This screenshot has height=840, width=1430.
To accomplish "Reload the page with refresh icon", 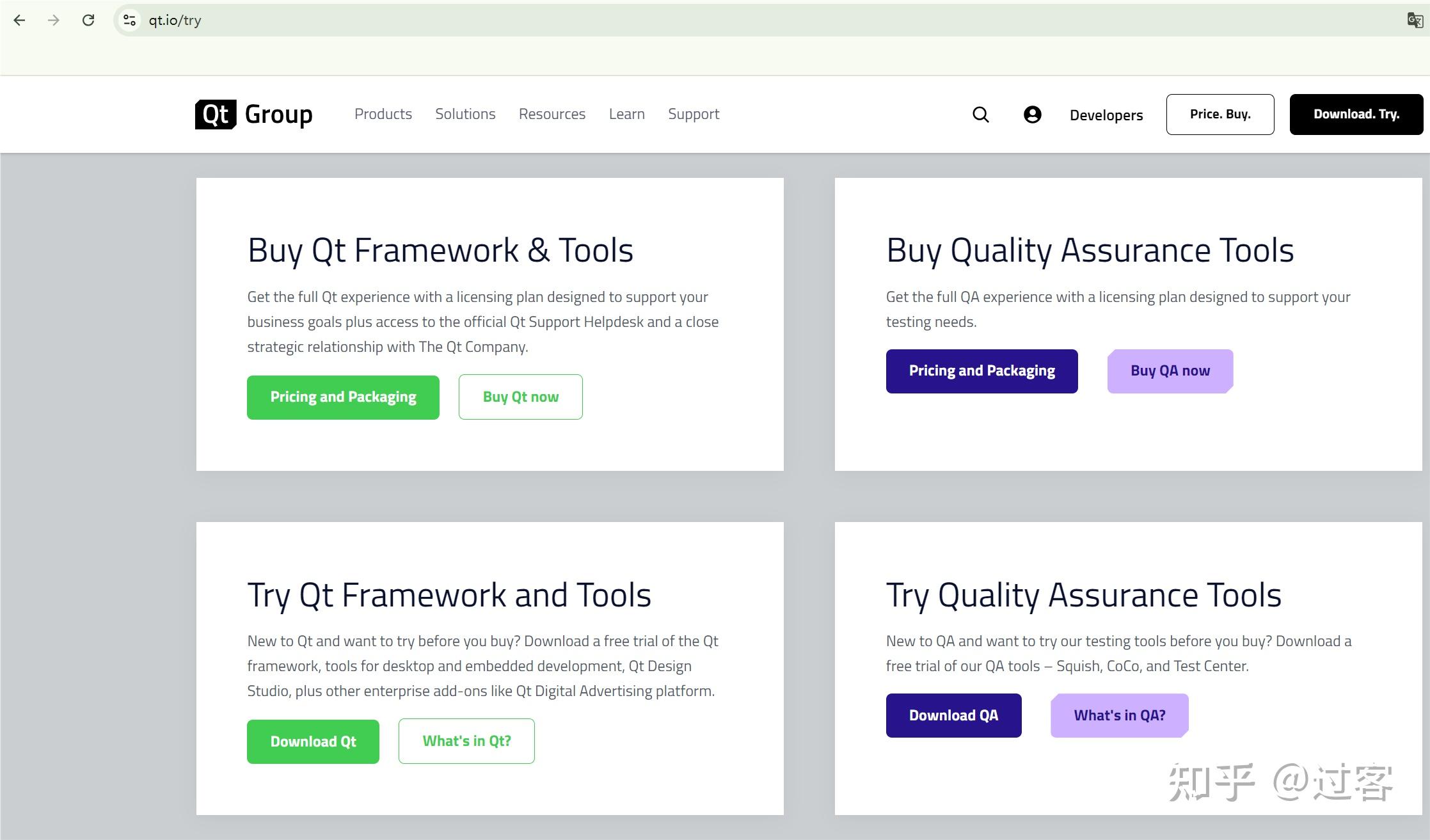I will (x=88, y=20).
